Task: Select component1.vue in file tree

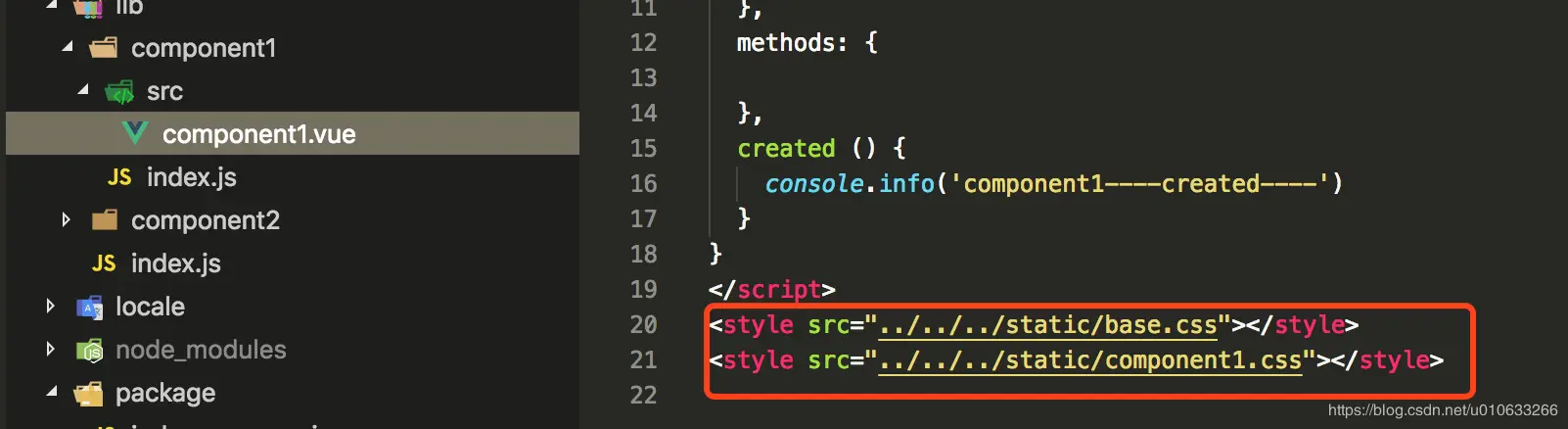Action: pyautogui.click(x=293, y=133)
